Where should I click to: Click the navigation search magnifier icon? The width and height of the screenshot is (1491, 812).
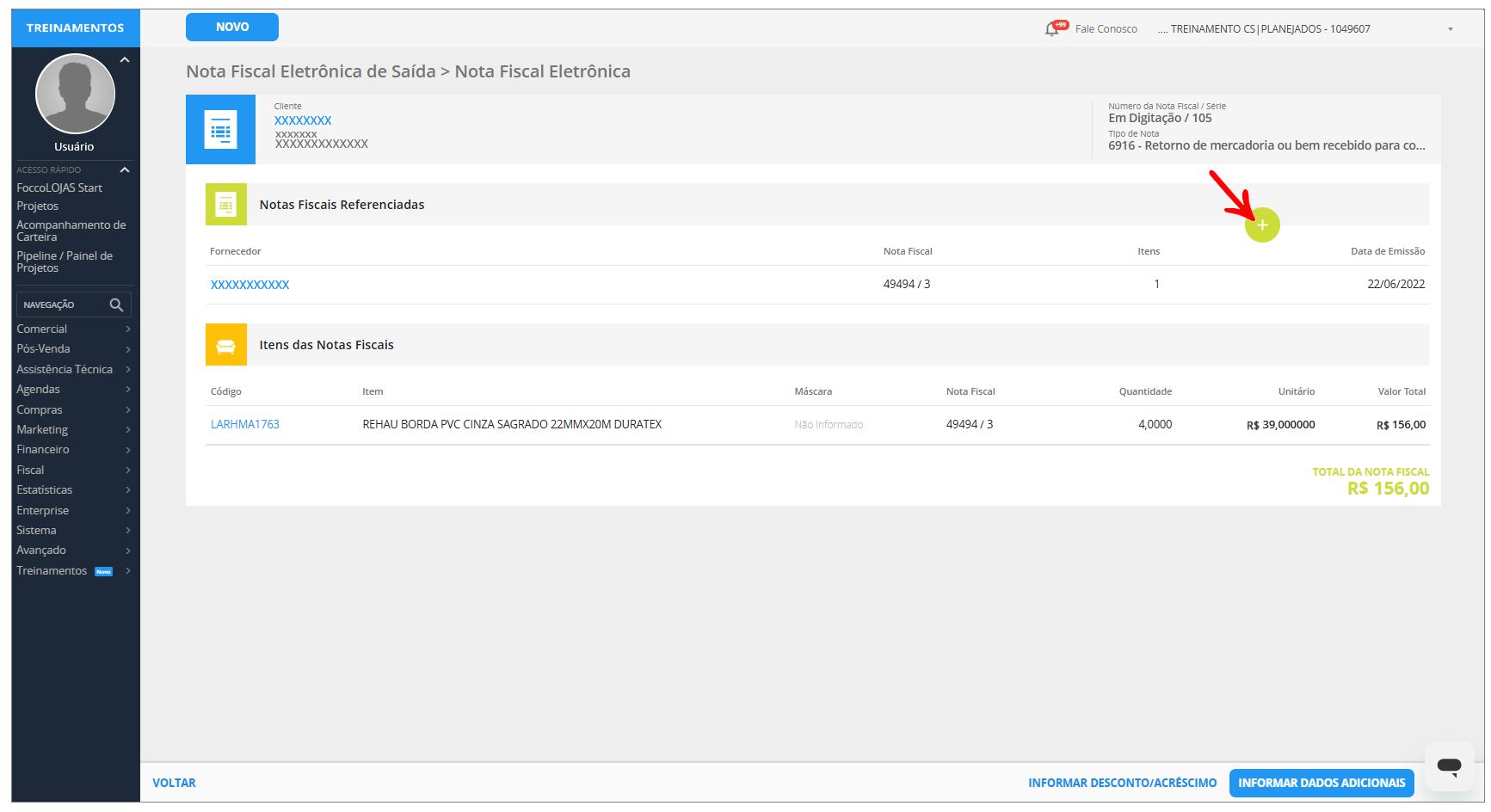tap(116, 304)
